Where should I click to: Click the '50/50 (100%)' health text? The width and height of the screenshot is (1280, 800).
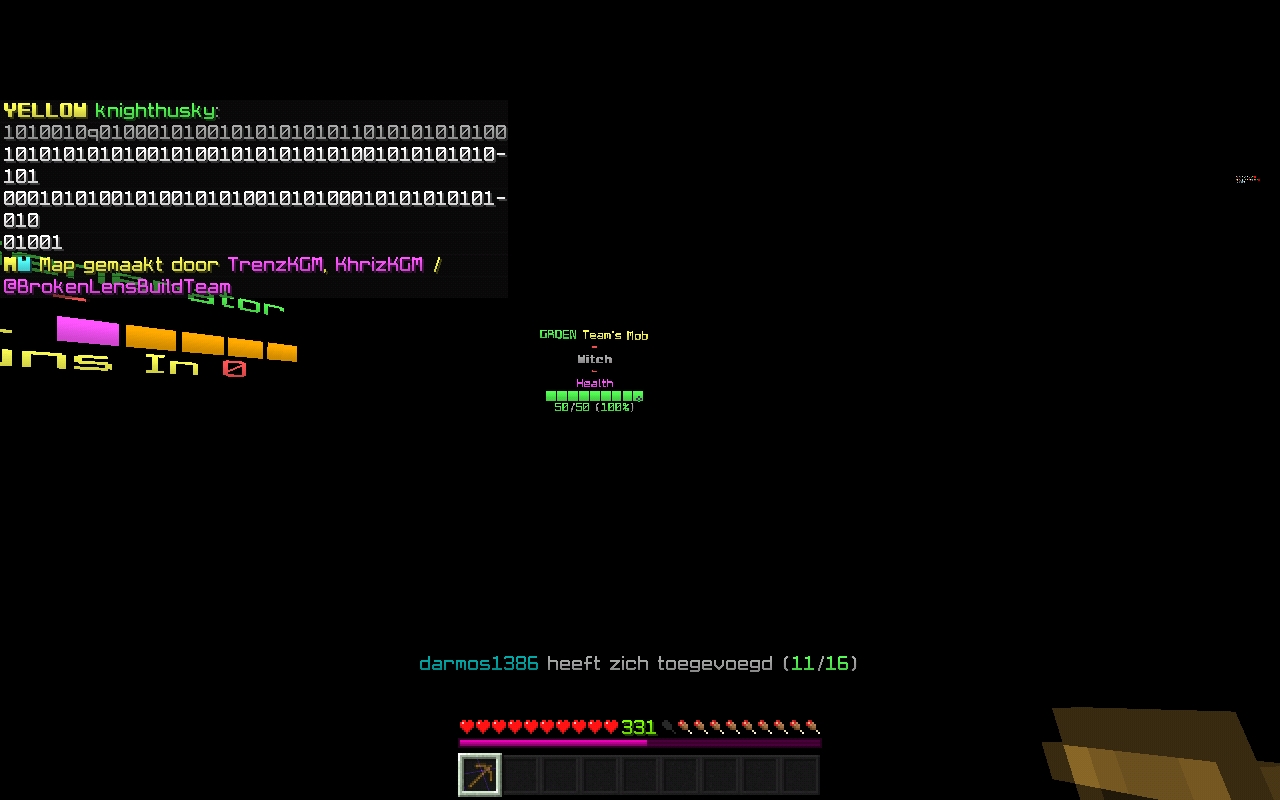coord(594,408)
